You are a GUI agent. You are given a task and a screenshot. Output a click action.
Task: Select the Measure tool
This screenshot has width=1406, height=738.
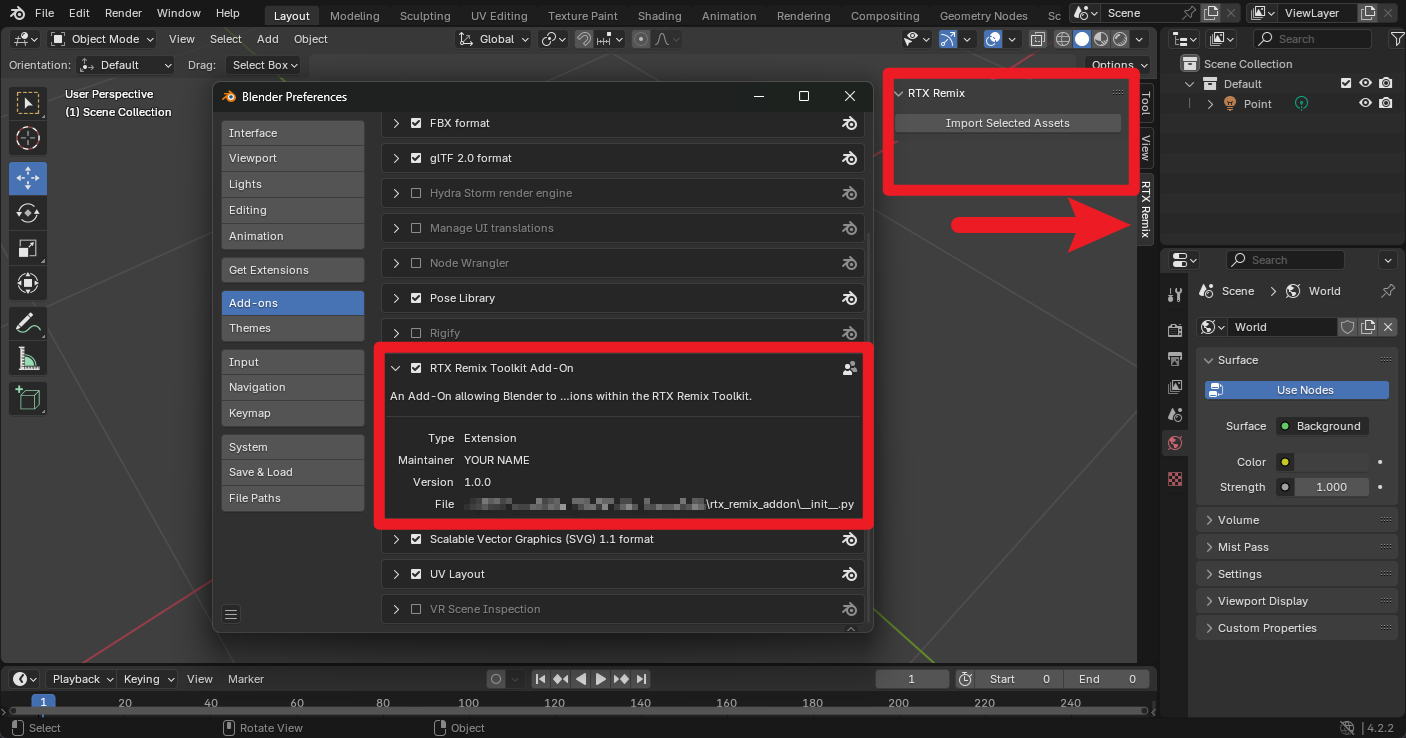[x=28, y=358]
